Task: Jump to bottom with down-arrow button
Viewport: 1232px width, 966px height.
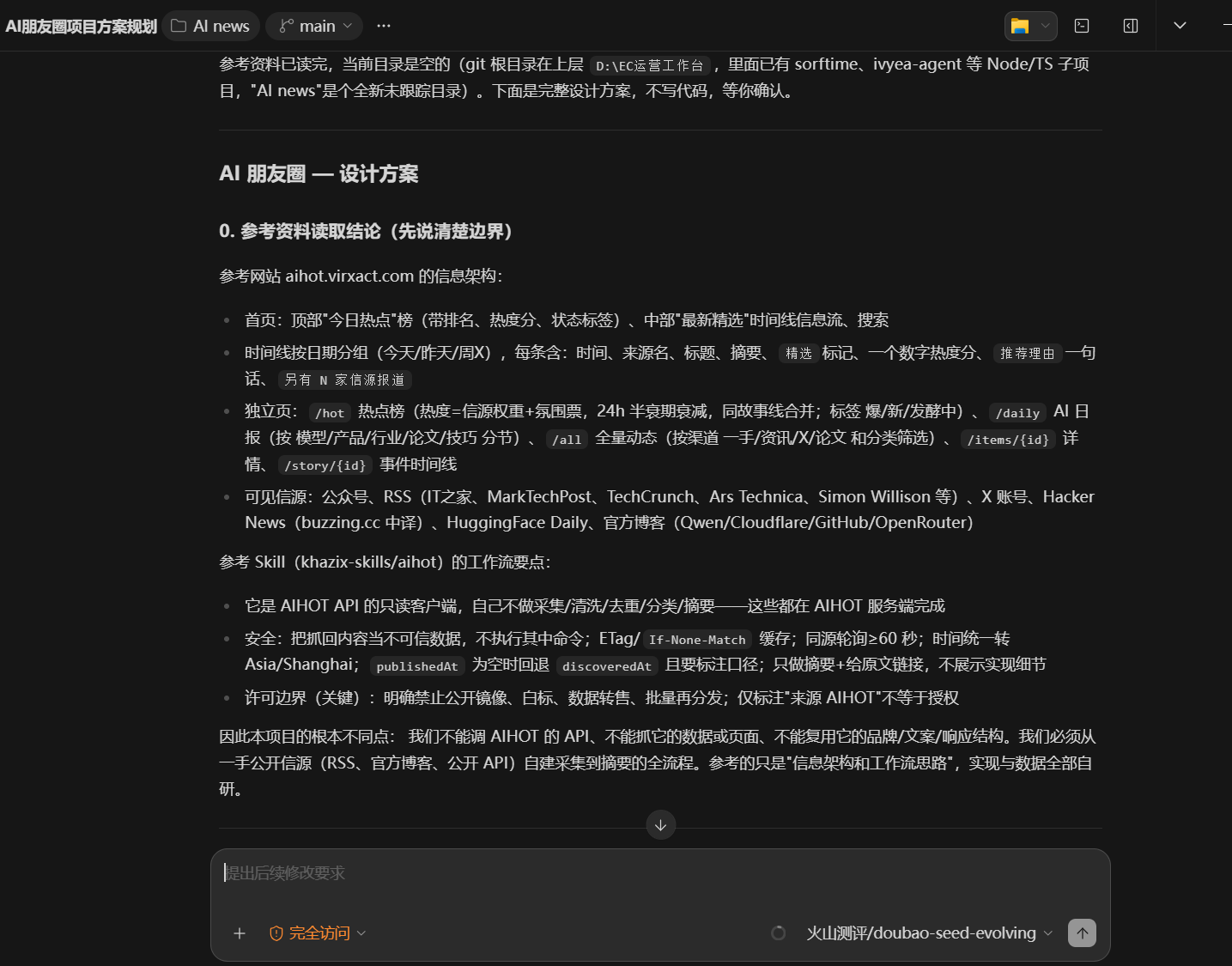Action: click(661, 825)
